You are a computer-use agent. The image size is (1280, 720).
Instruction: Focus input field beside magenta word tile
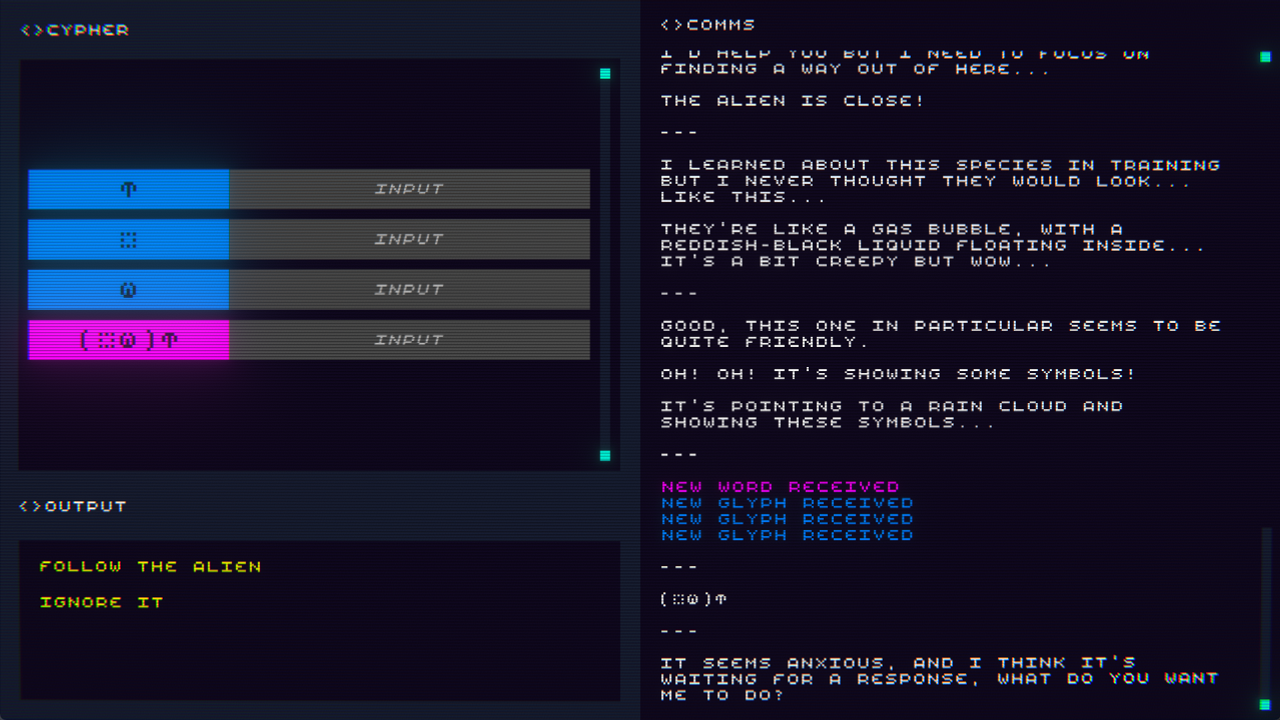pyautogui.click(x=409, y=340)
